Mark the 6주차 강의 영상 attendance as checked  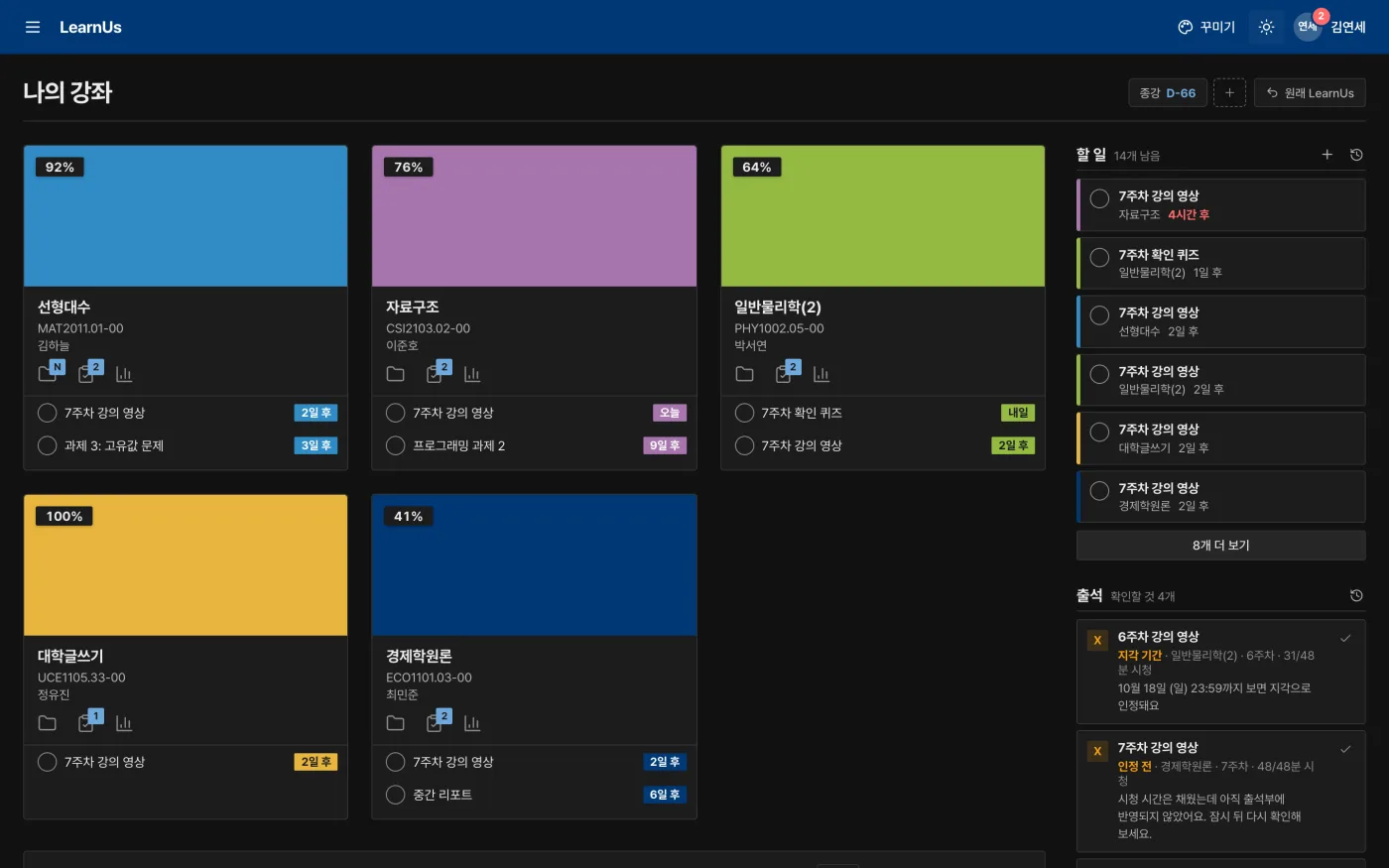tap(1345, 638)
